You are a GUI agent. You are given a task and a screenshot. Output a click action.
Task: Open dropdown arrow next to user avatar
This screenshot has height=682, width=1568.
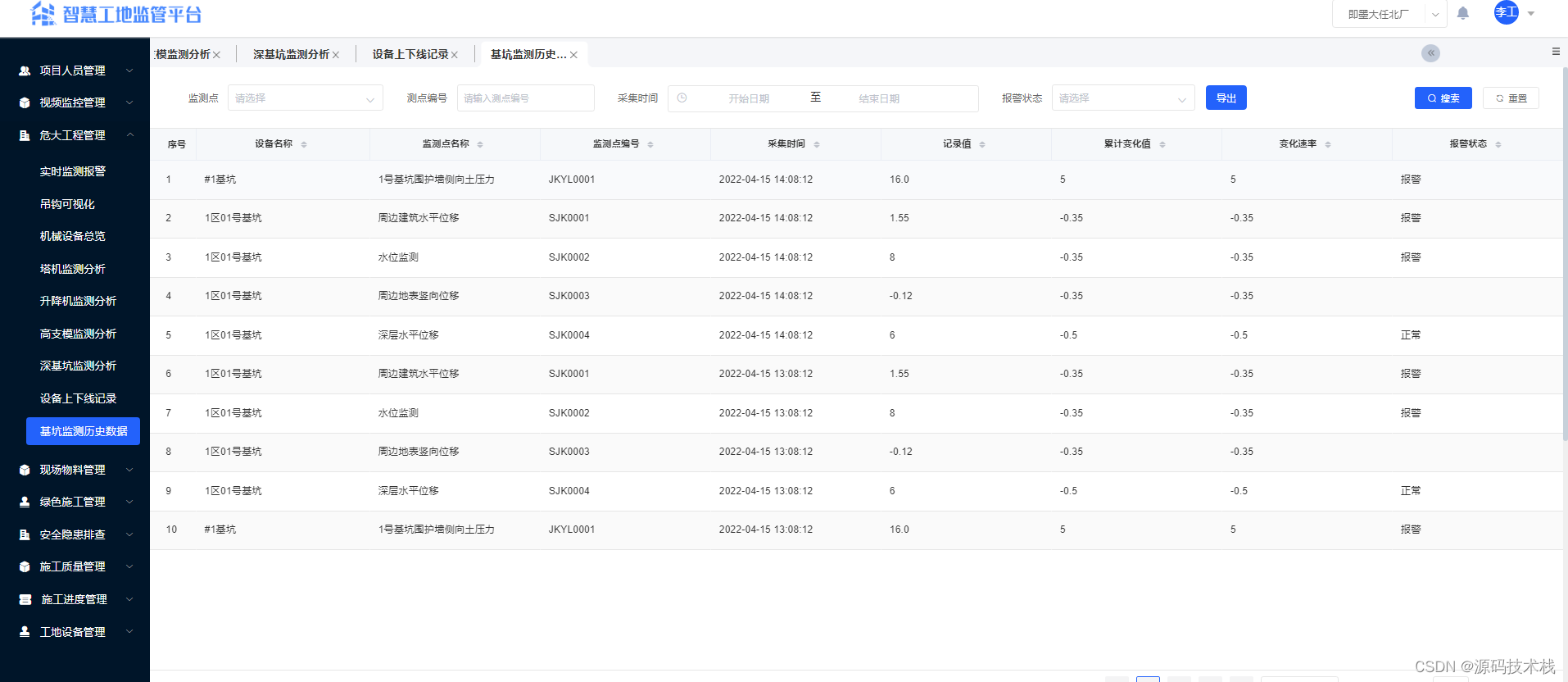(1531, 13)
